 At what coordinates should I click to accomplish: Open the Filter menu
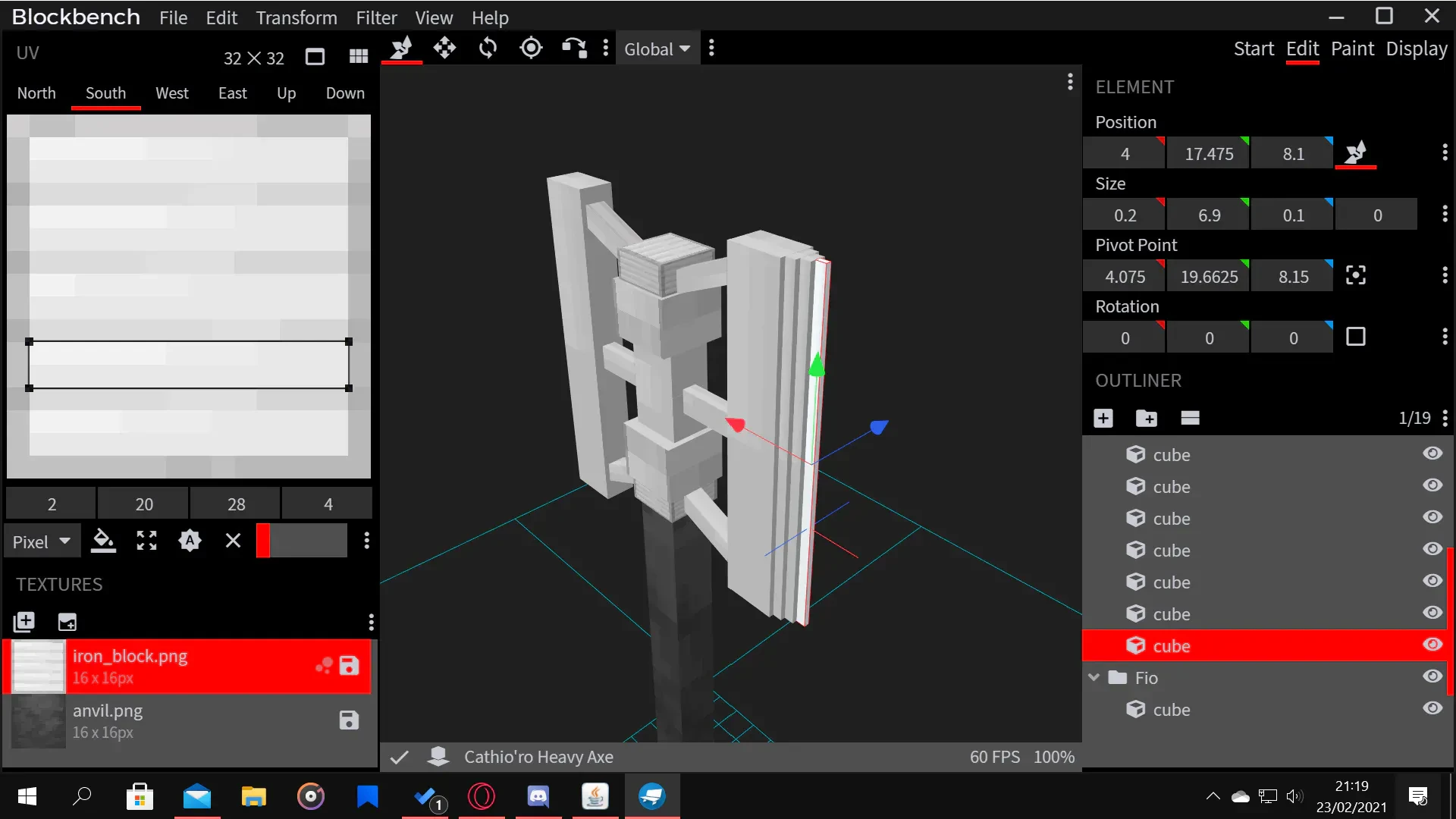tap(376, 17)
